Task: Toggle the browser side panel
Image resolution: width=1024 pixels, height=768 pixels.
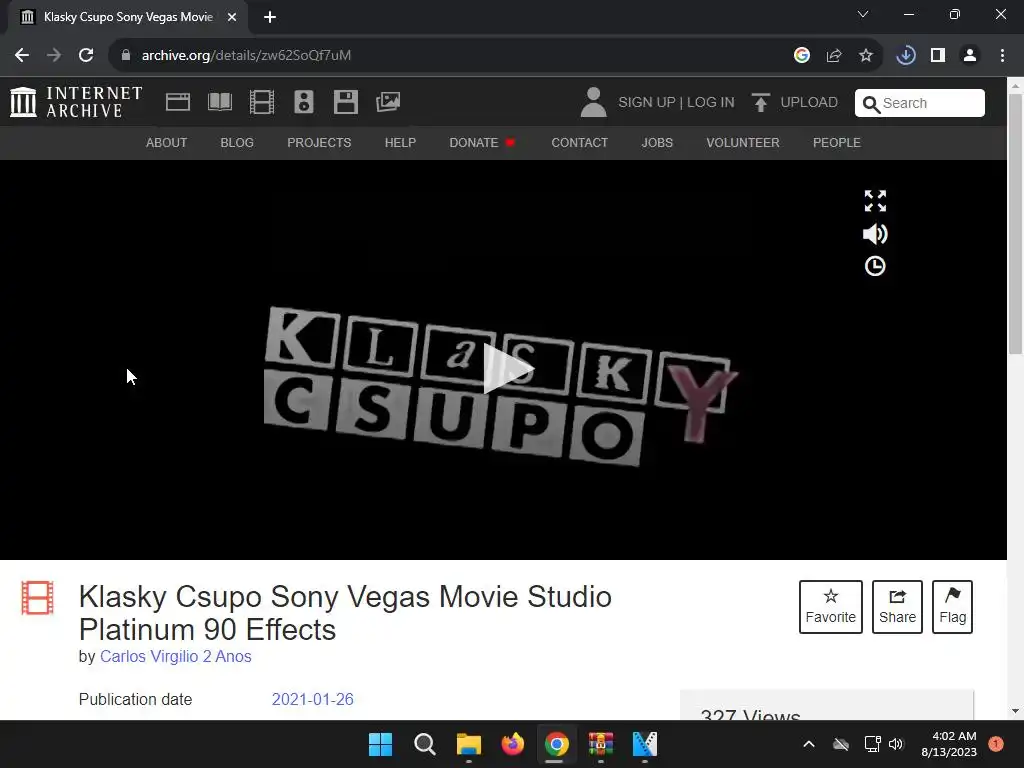Action: (938, 56)
